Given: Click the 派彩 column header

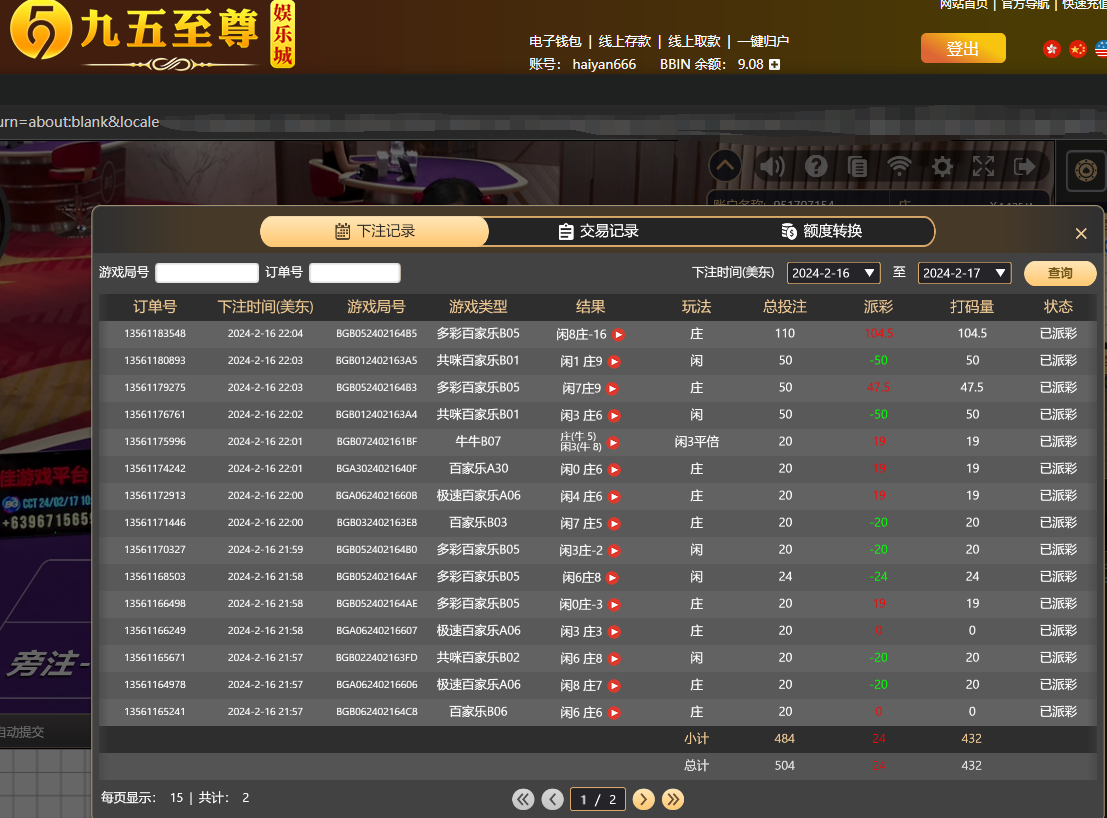Looking at the screenshot, I should coord(878,307).
